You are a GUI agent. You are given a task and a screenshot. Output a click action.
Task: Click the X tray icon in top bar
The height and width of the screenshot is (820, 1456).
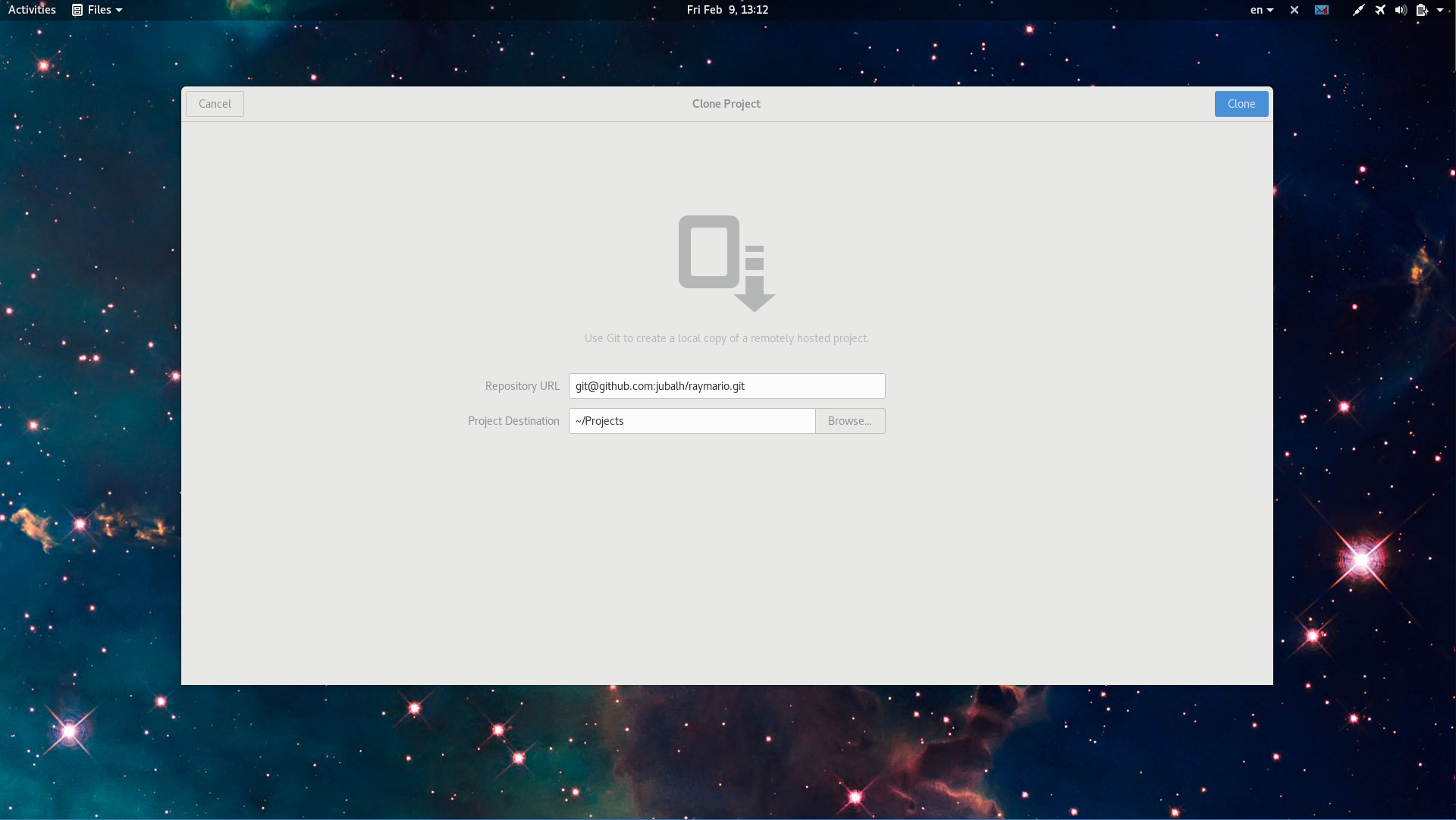[1294, 10]
